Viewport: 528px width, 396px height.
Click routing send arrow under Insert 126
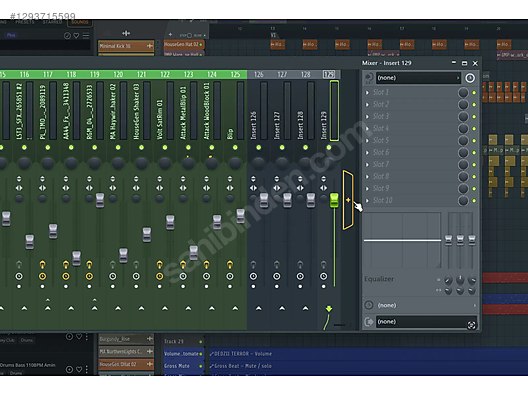point(259,308)
